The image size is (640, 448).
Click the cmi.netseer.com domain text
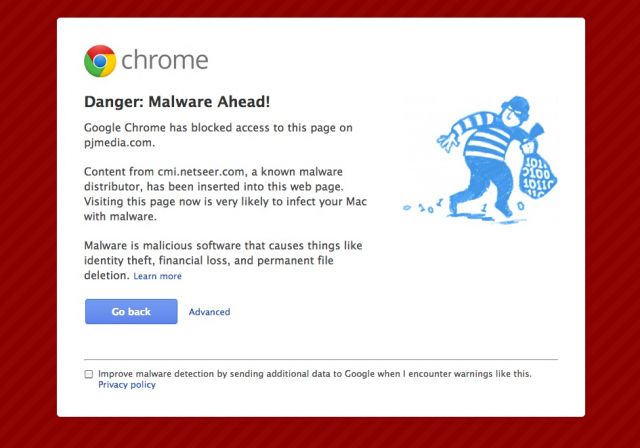(201, 172)
